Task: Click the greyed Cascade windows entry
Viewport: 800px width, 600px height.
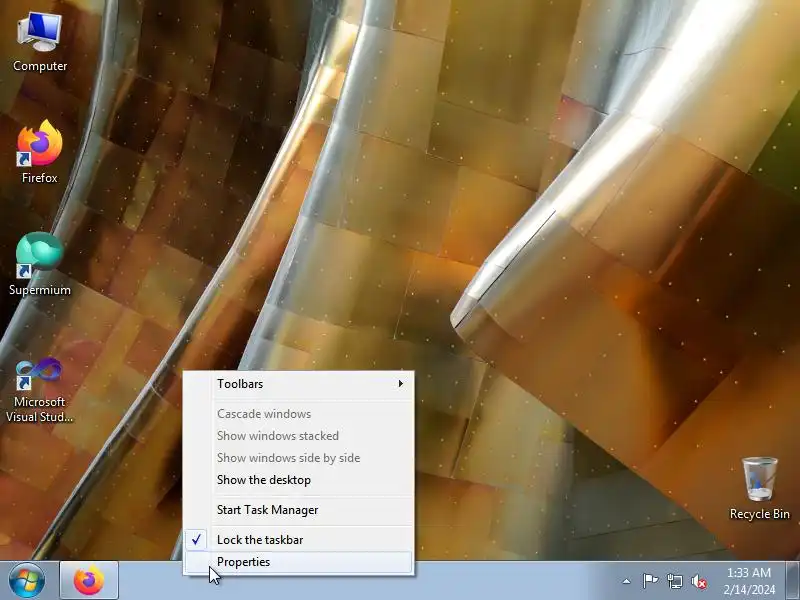Action: 299,414
